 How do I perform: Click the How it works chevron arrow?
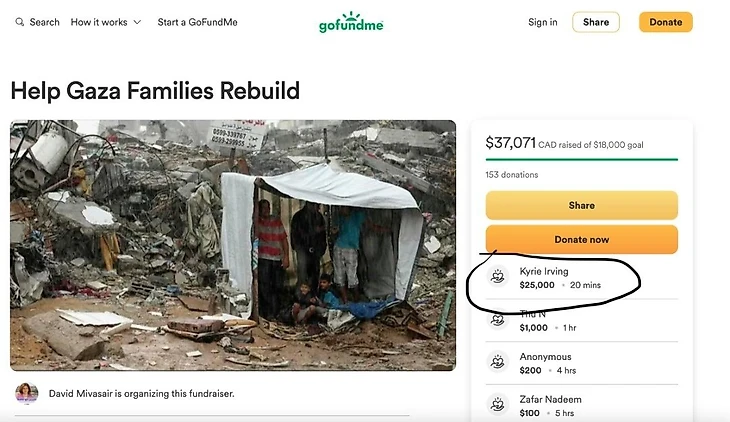[x=137, y=22]
